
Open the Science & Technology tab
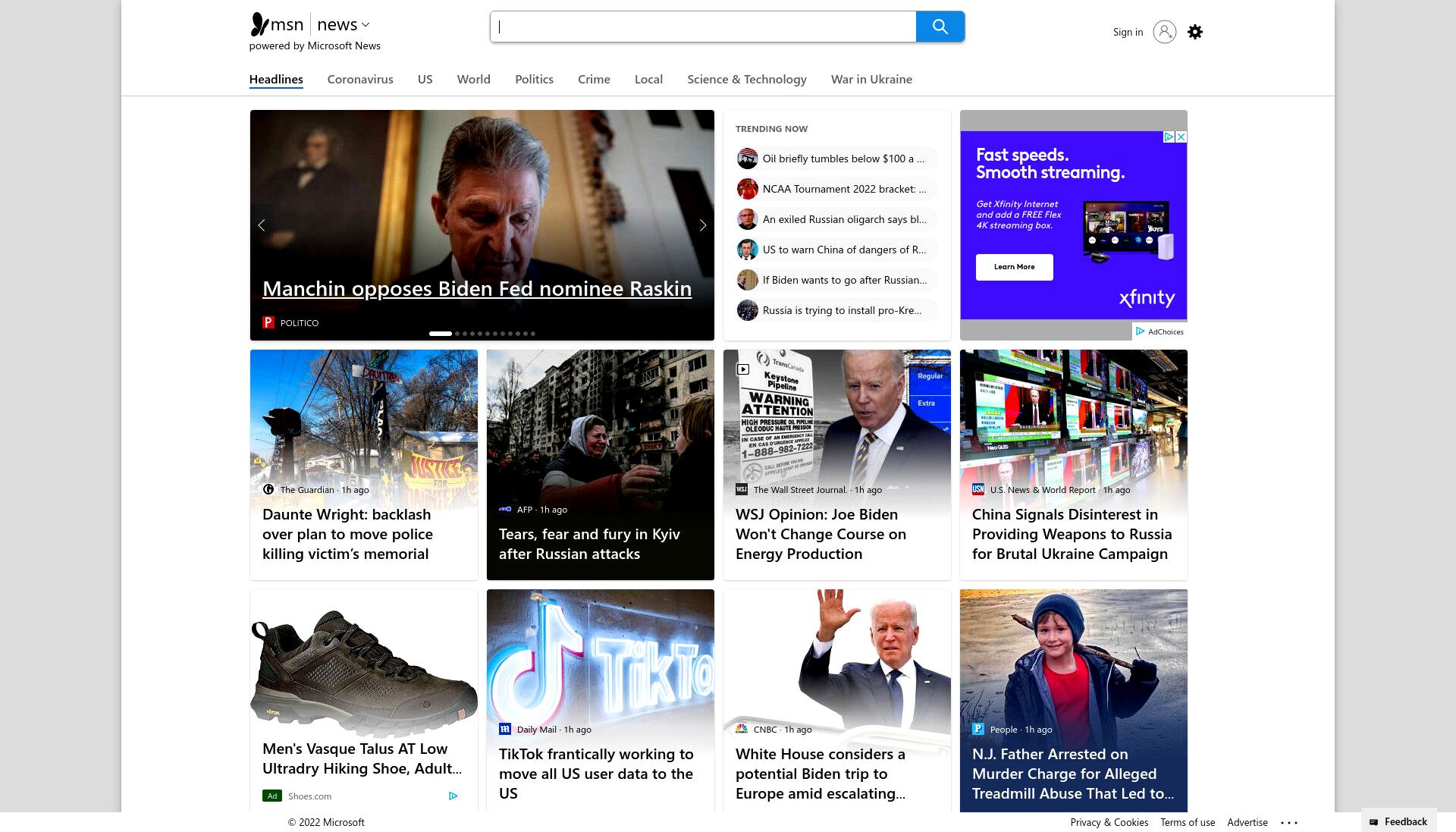point(747,79)
